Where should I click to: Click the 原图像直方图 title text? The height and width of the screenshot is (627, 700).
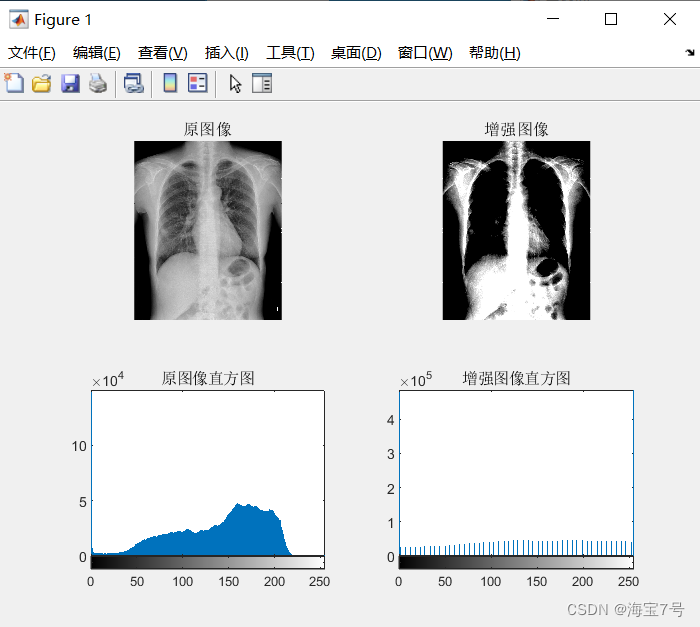[x=208, y=378]
